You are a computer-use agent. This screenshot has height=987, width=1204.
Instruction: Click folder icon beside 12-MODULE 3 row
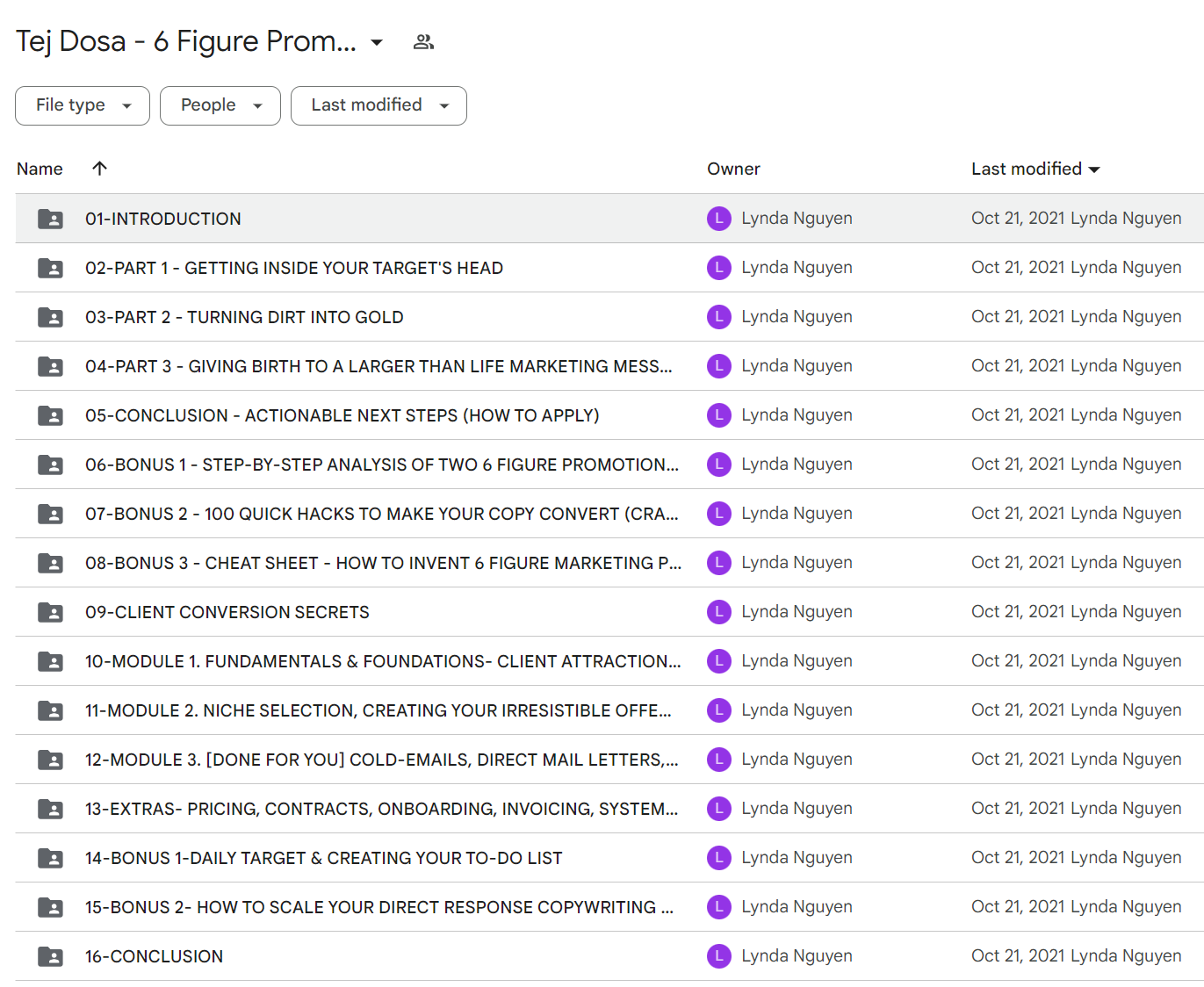[x=50, y=760]
